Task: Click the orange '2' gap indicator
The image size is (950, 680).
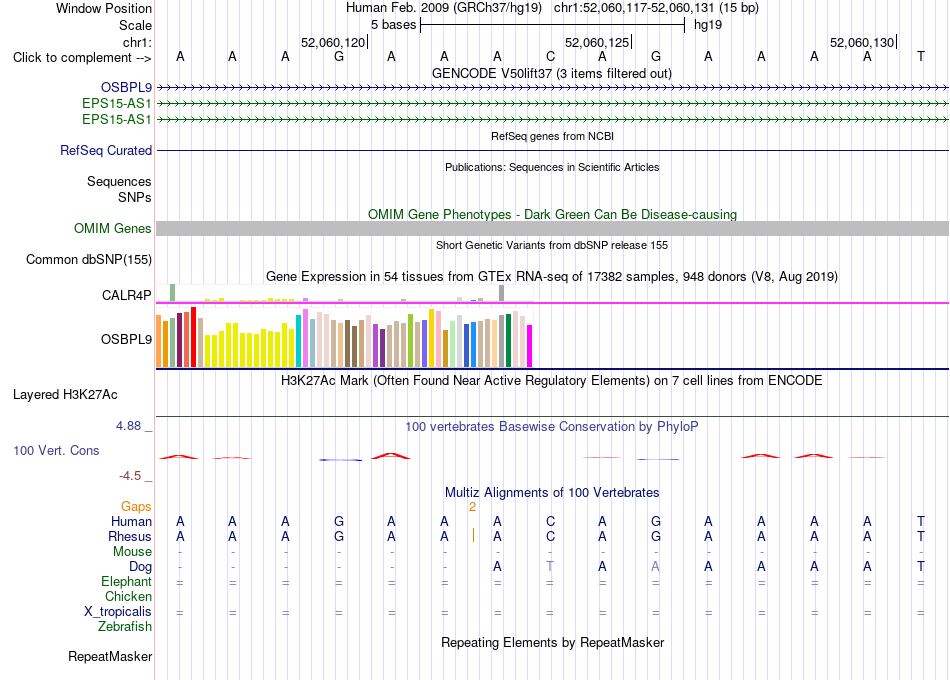Action: pos(472,507)
